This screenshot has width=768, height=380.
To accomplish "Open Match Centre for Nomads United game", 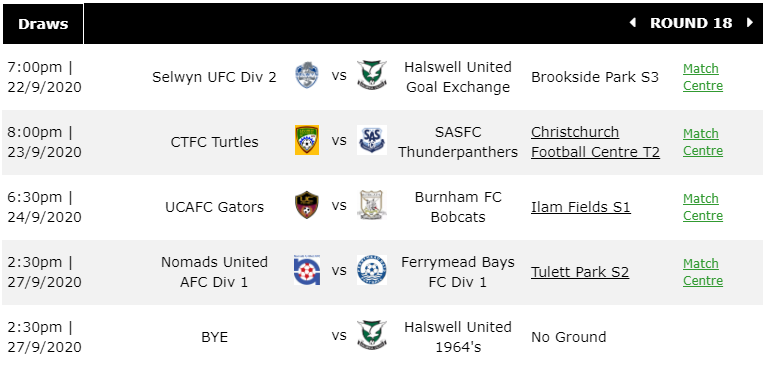I will point(703,273).
